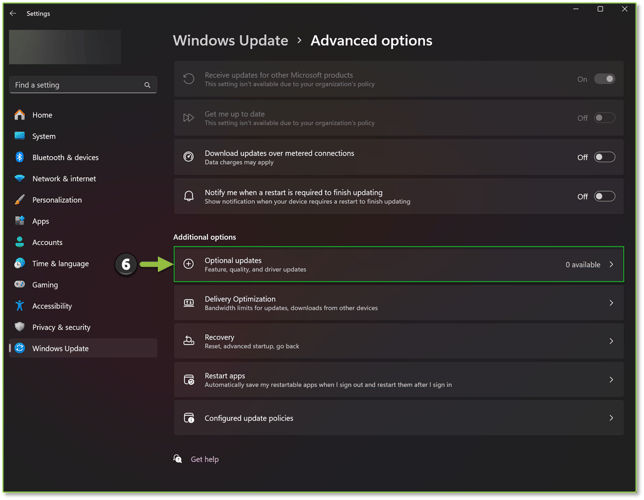The height and width of the screenshot is (500, 644).
Task: Click the Apps icon in the sidebar
Action: click(x=20, y=221)
